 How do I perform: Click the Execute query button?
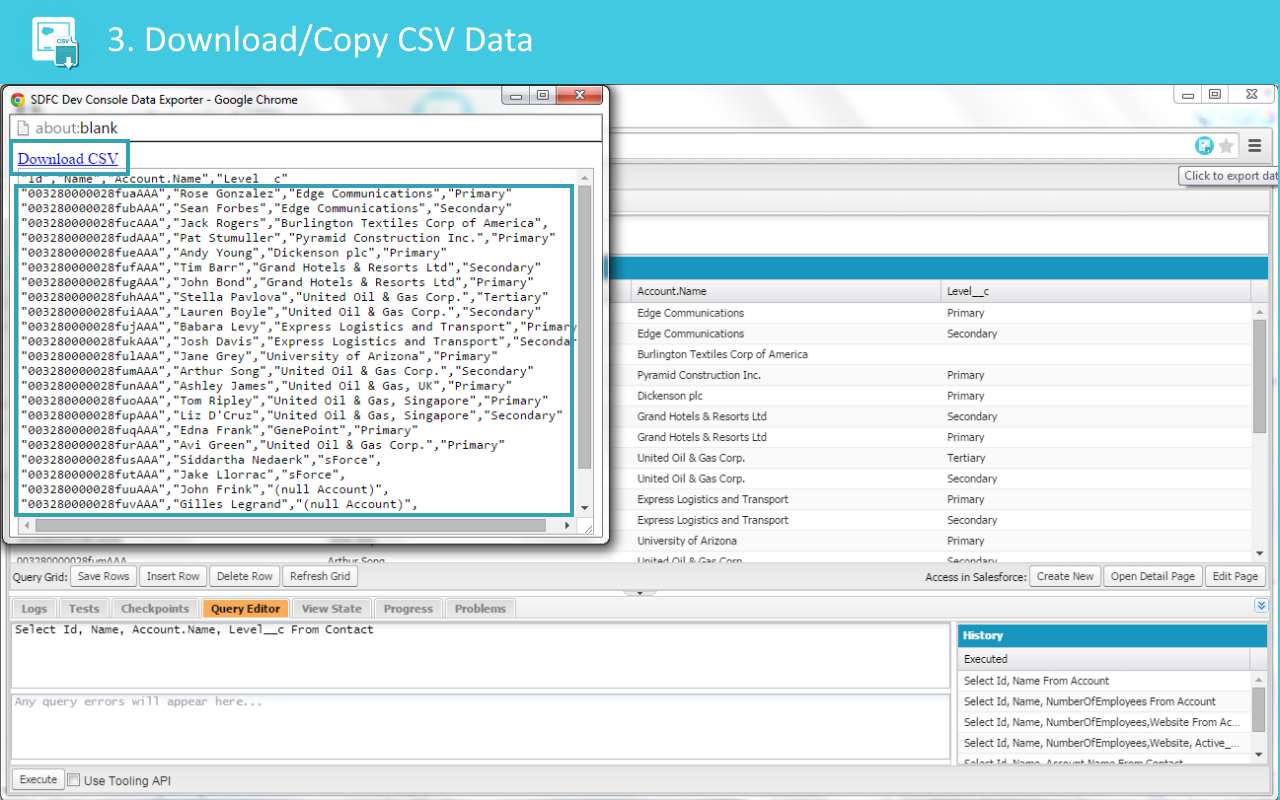tap(39, 780)
